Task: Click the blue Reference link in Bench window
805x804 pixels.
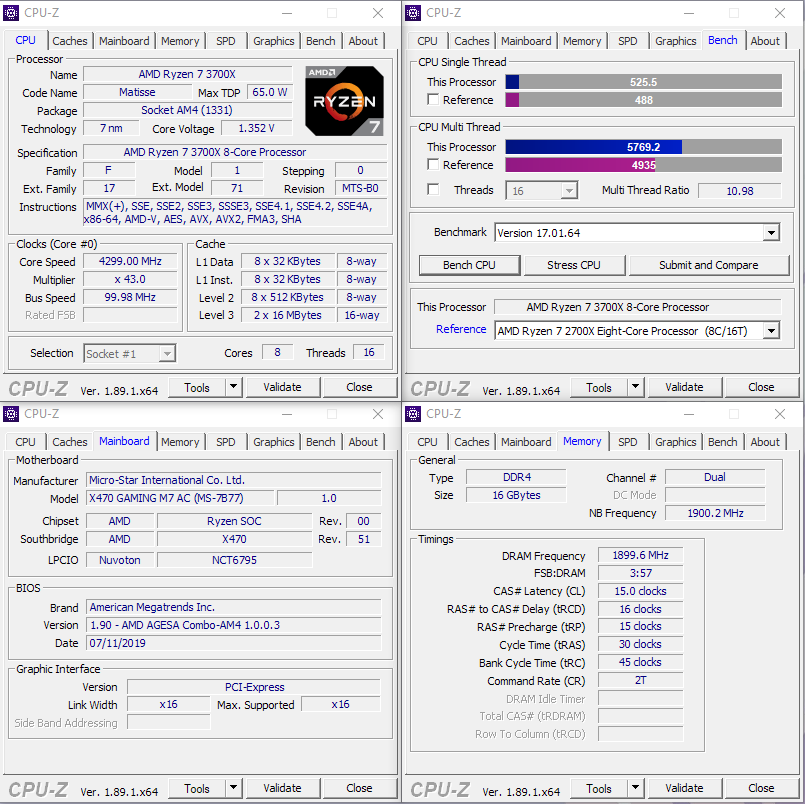Action: point(461,329)
